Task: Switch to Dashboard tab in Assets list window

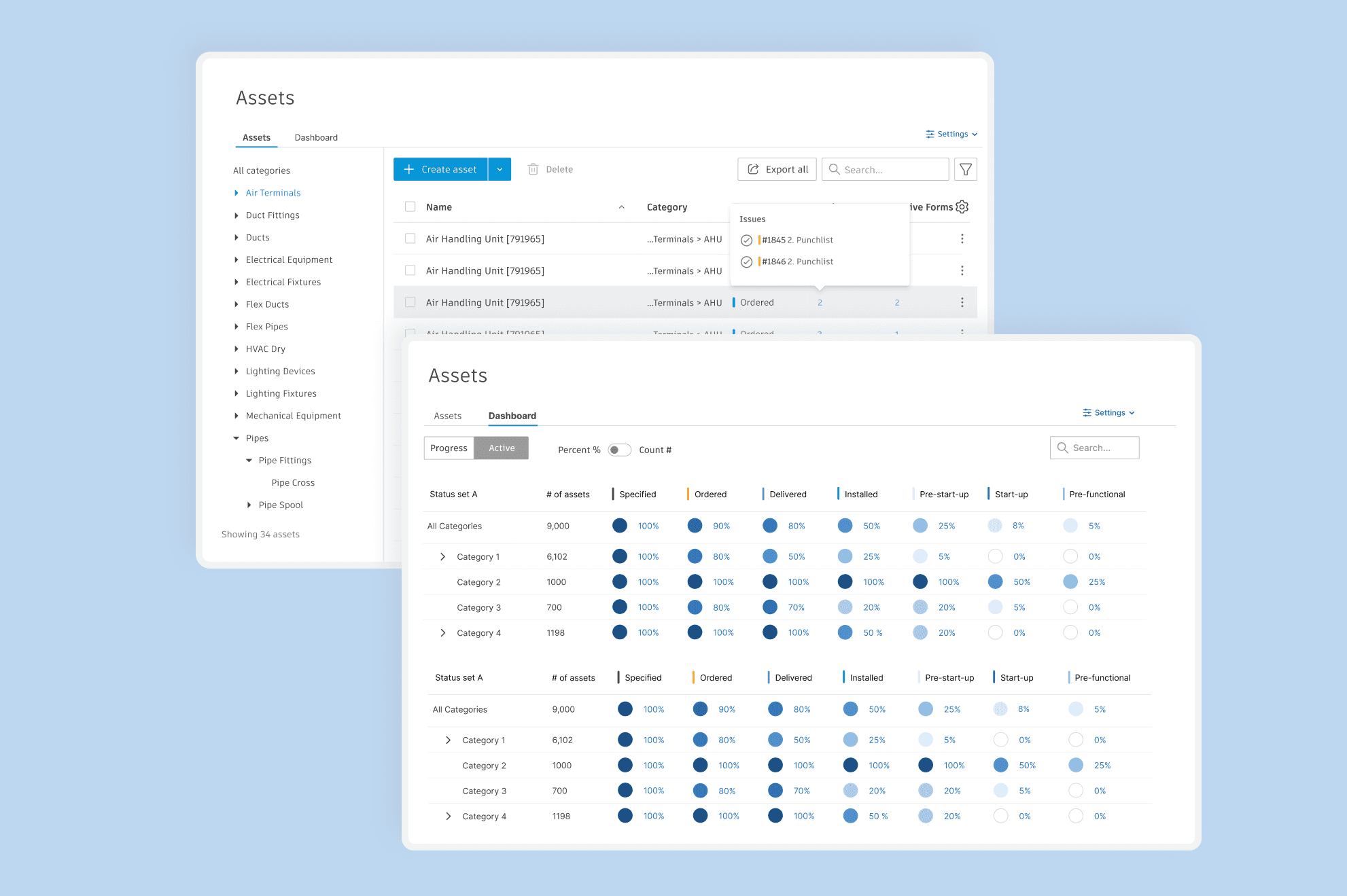Action: pyautogui.click(x=316, y=137)
